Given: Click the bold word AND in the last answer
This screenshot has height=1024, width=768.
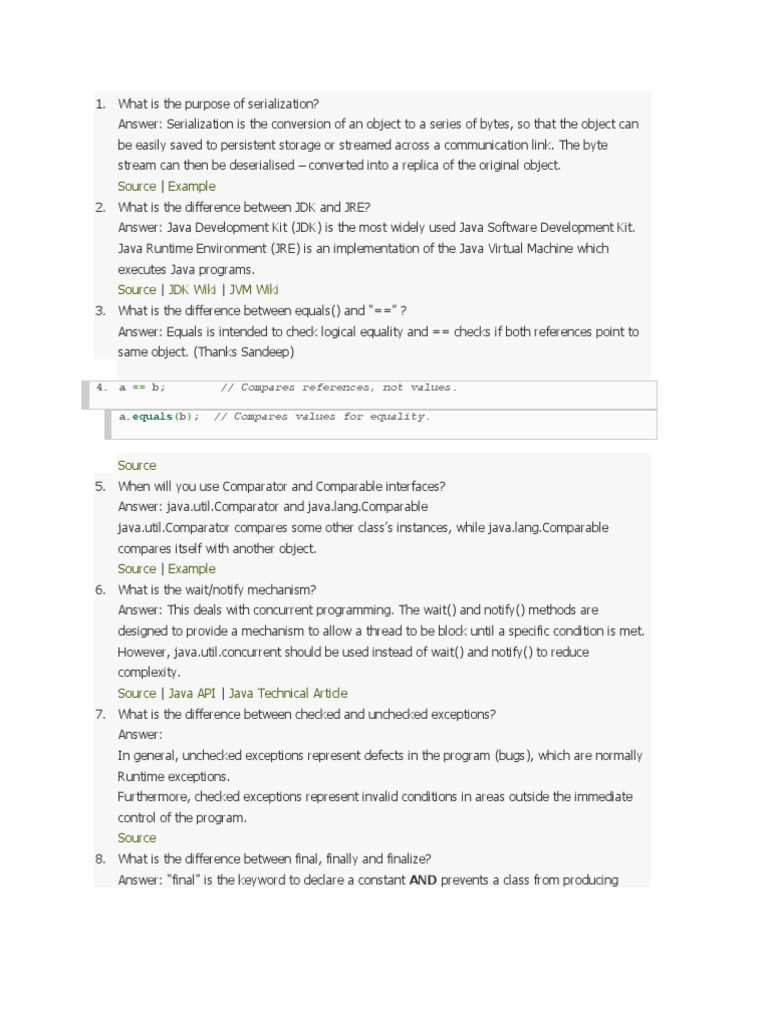Looking at the screenshot, I should click(425, 880).
